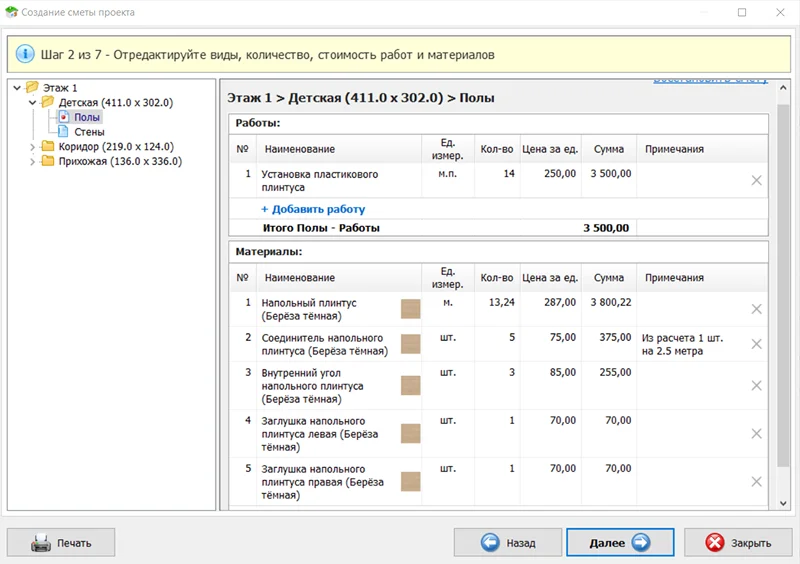Image resolution: width=800 pixels, height=564 pixels.
Task: Remove the Заглушка правая material row
Action: click(756, 481)
